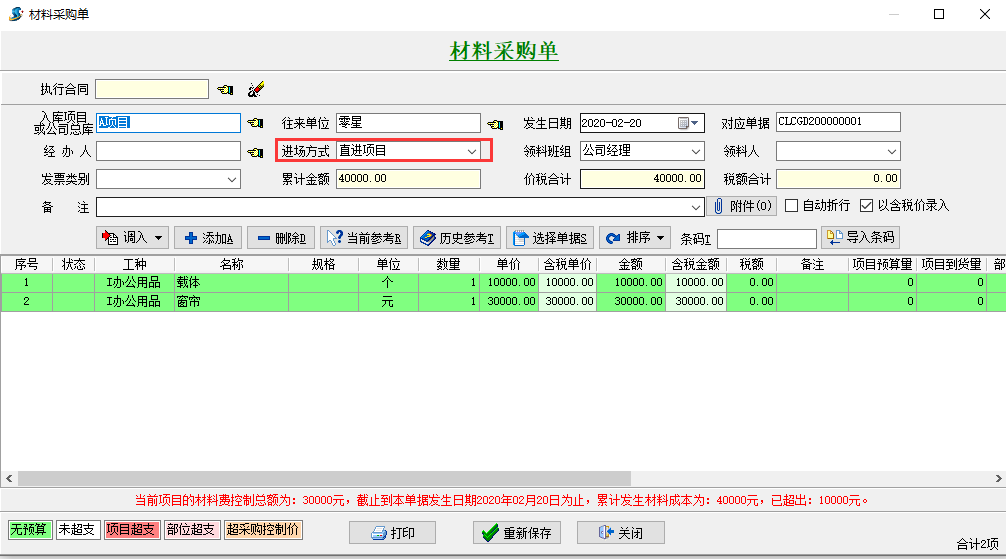
Task: Open the 领料班组 dropdown list
Action: [x=696, y=152]
